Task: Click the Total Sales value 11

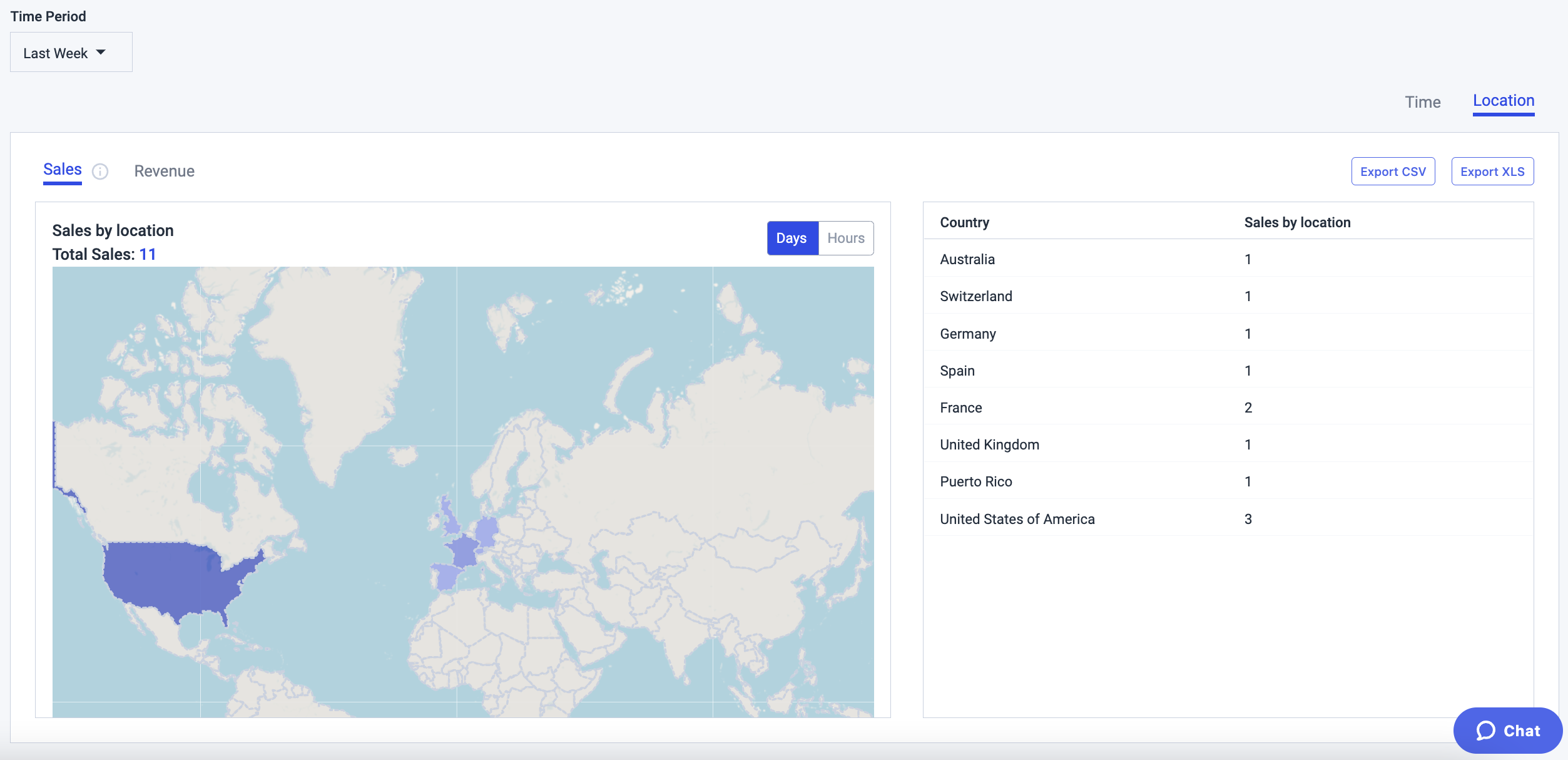Action: [x=148, y=254]
